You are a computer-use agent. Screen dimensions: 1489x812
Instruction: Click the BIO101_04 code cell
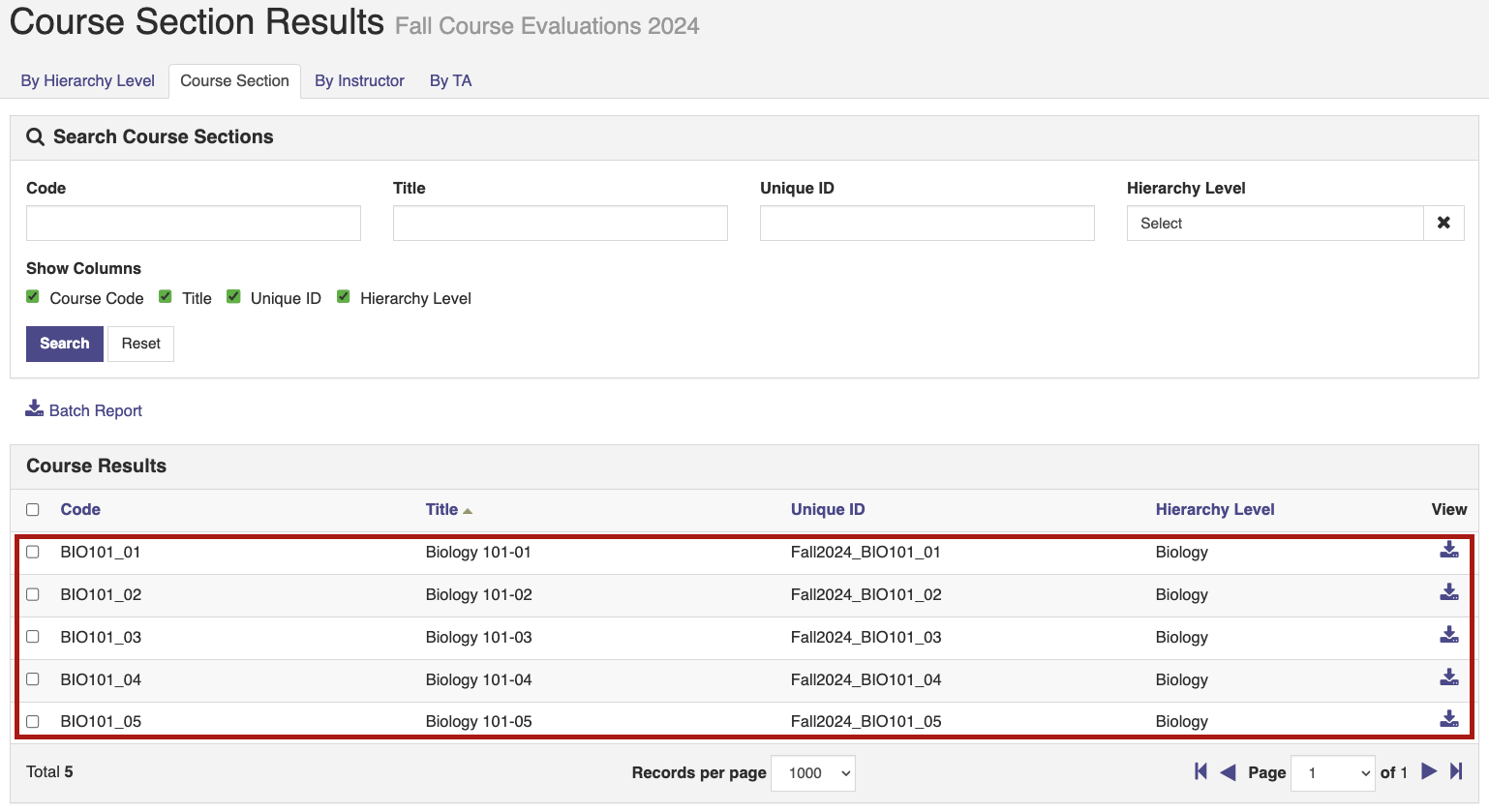101,679
